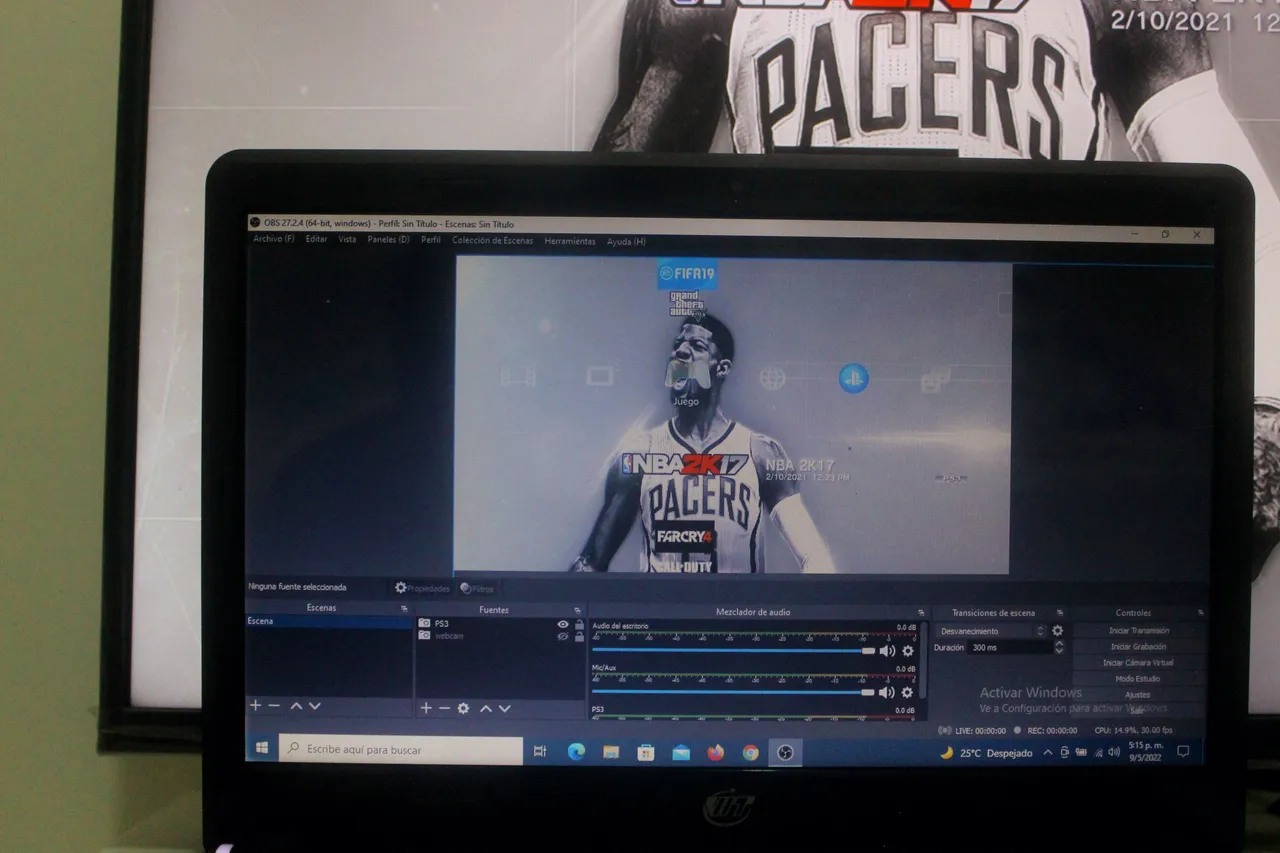Open Ajustes settings button
Screen dimensions: 1280x853
1139,695
